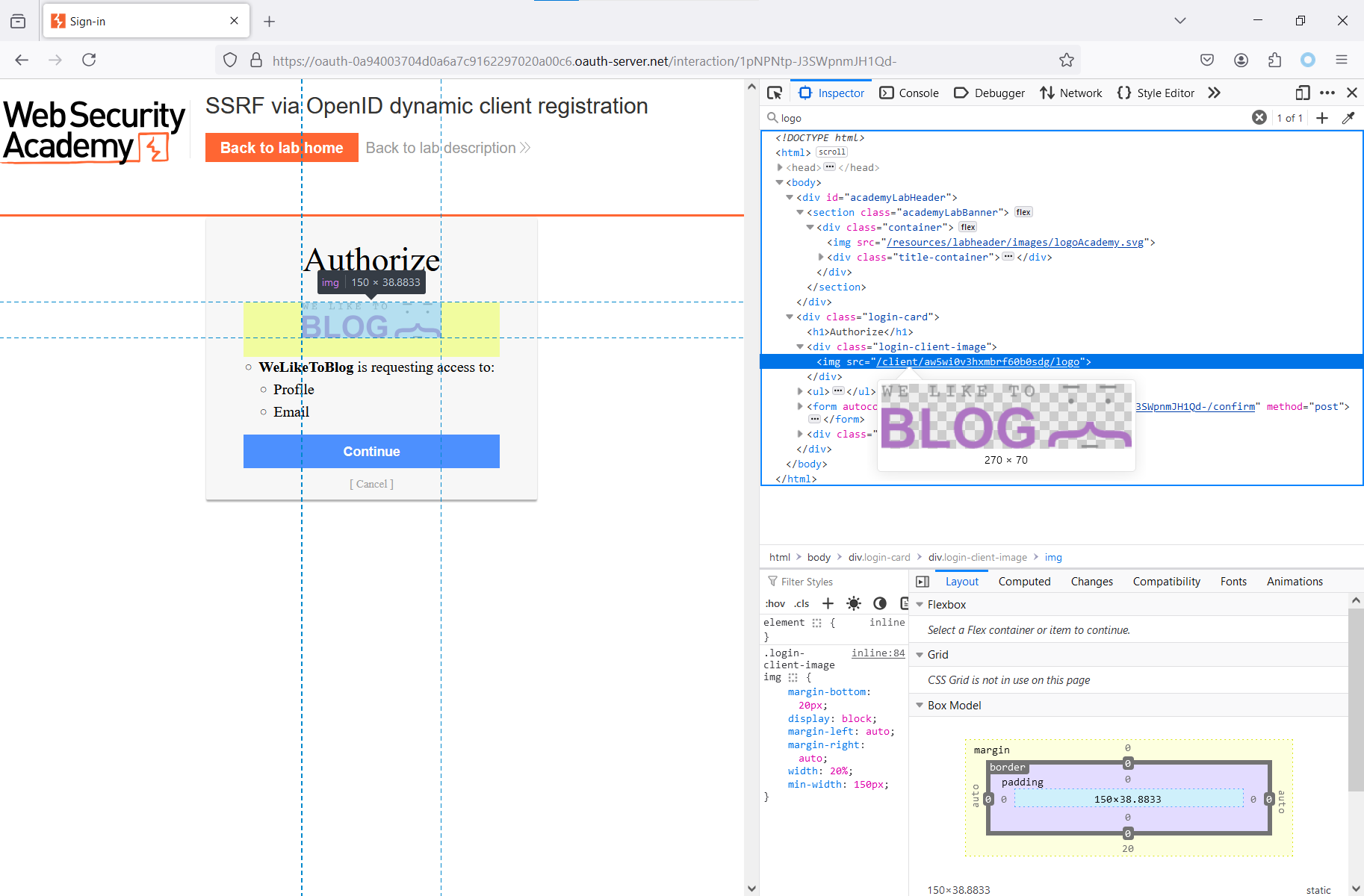Activate the element picker tool
Image resolution: width=1364 pixels, height=896 pixels.
click(x=775, y=93)
